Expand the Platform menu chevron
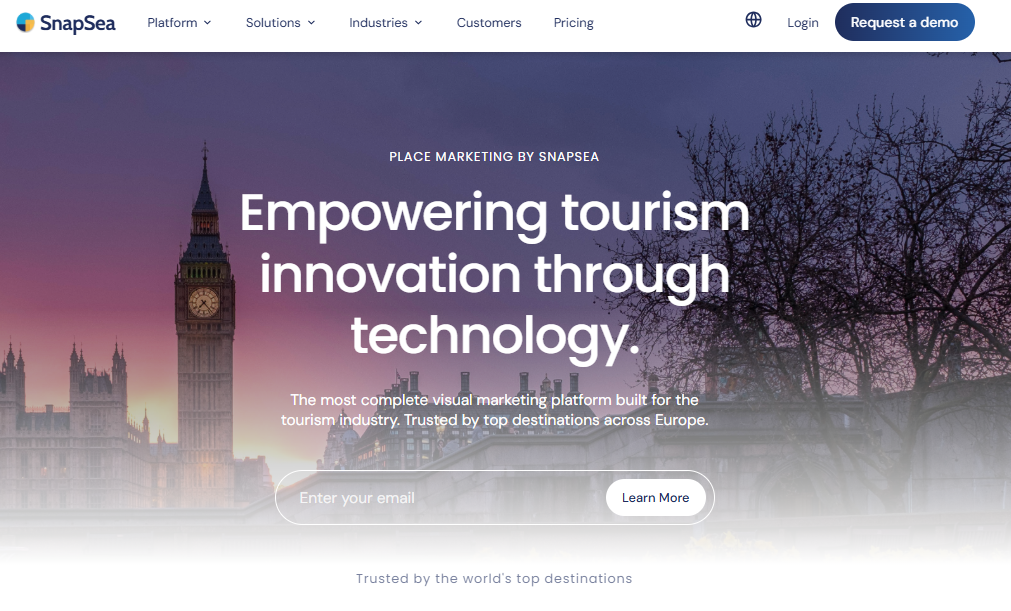This screenshot has height=611, width=1011. pyautogui.click(x=208, y=23)
